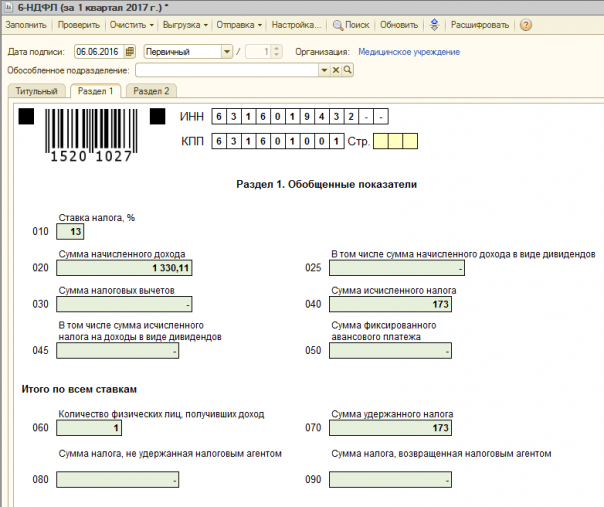The width and height of the screenshot is (604, 507).
Task: Clear the Обособленное подразделение field with the X icon
Action: [x=336, y=70]
